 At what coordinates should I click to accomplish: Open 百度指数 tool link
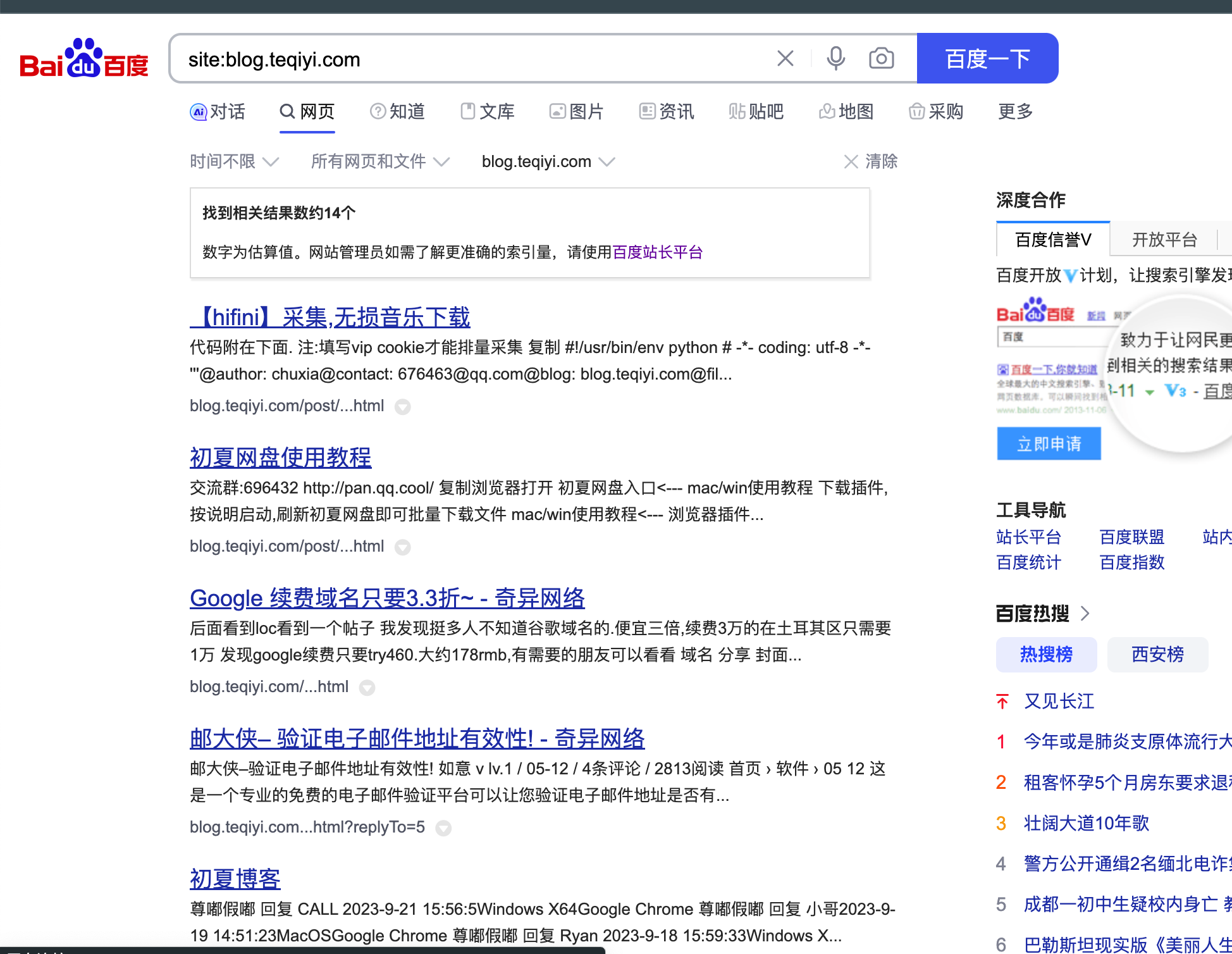(1132, 562)
